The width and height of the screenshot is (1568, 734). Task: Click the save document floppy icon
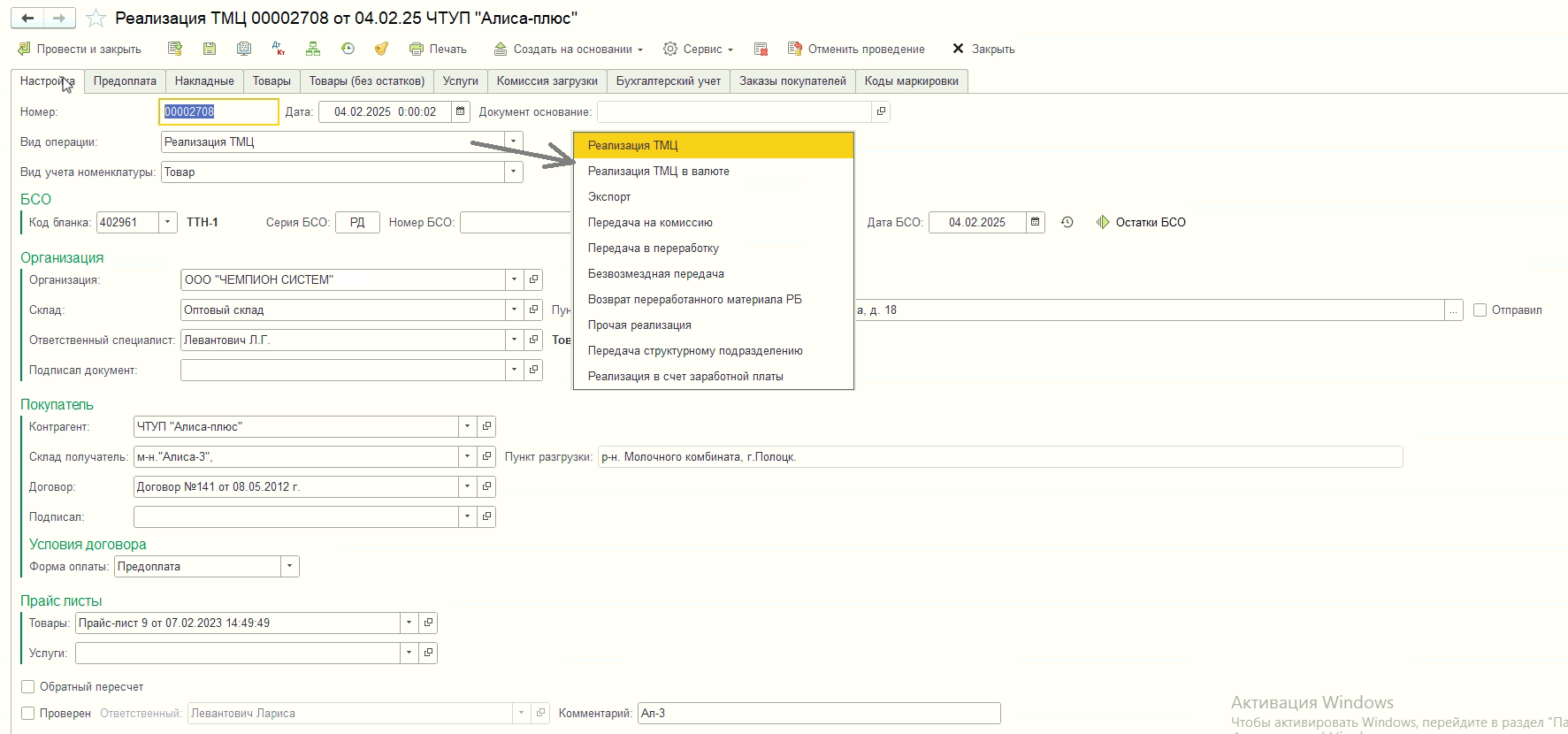click(x=210, y=49)
